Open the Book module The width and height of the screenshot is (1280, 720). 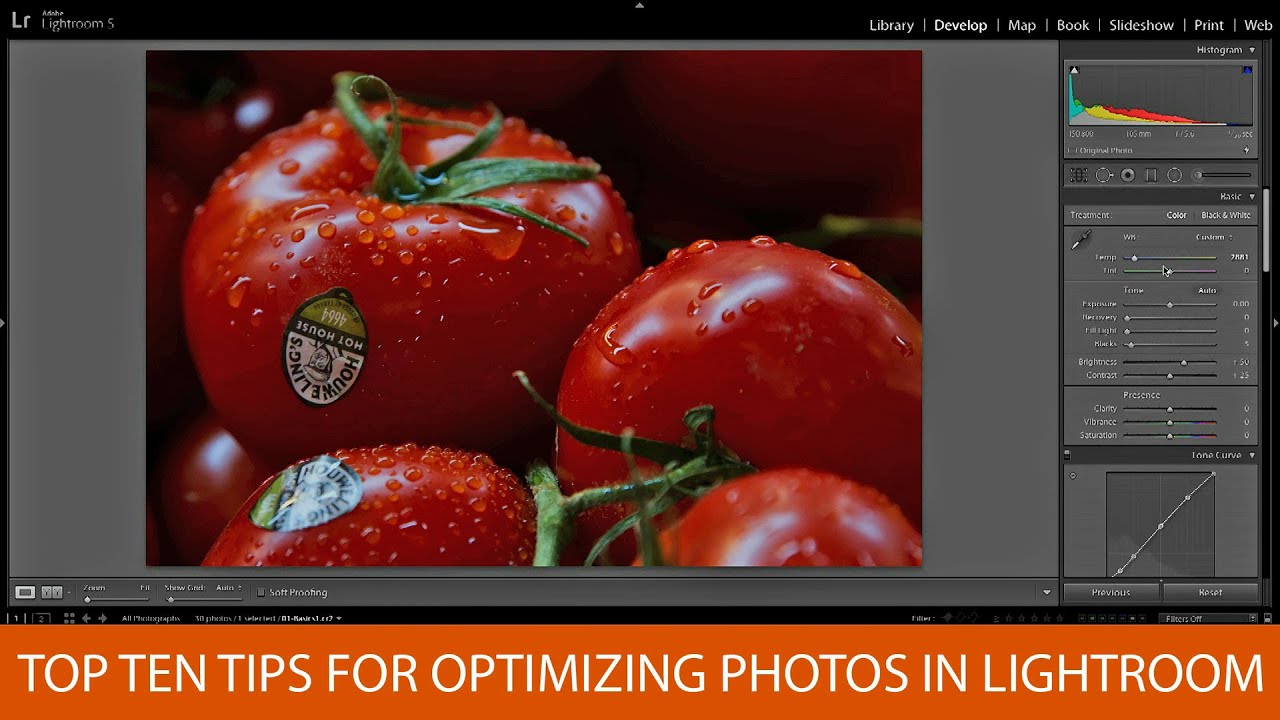(1073, 25)
